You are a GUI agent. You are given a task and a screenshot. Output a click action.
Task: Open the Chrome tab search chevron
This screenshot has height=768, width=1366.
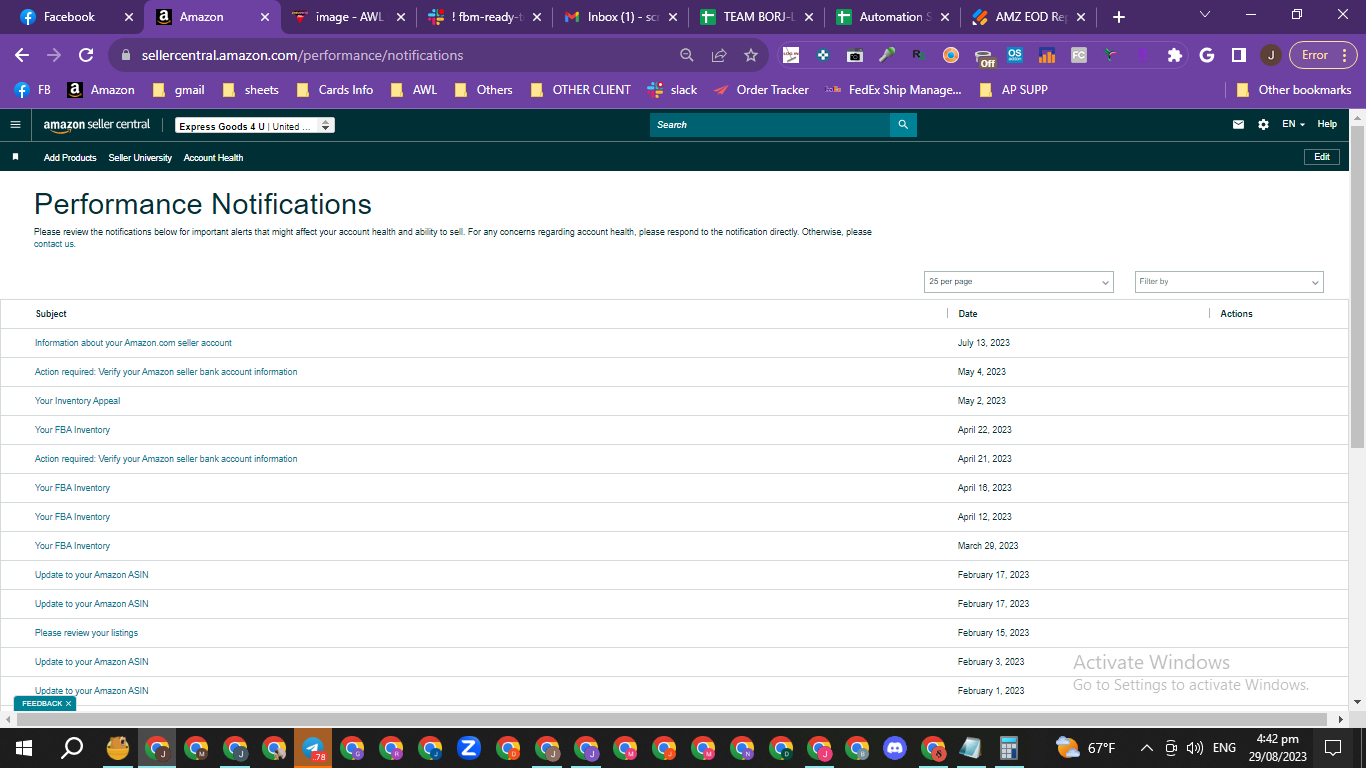[1205, 15]
